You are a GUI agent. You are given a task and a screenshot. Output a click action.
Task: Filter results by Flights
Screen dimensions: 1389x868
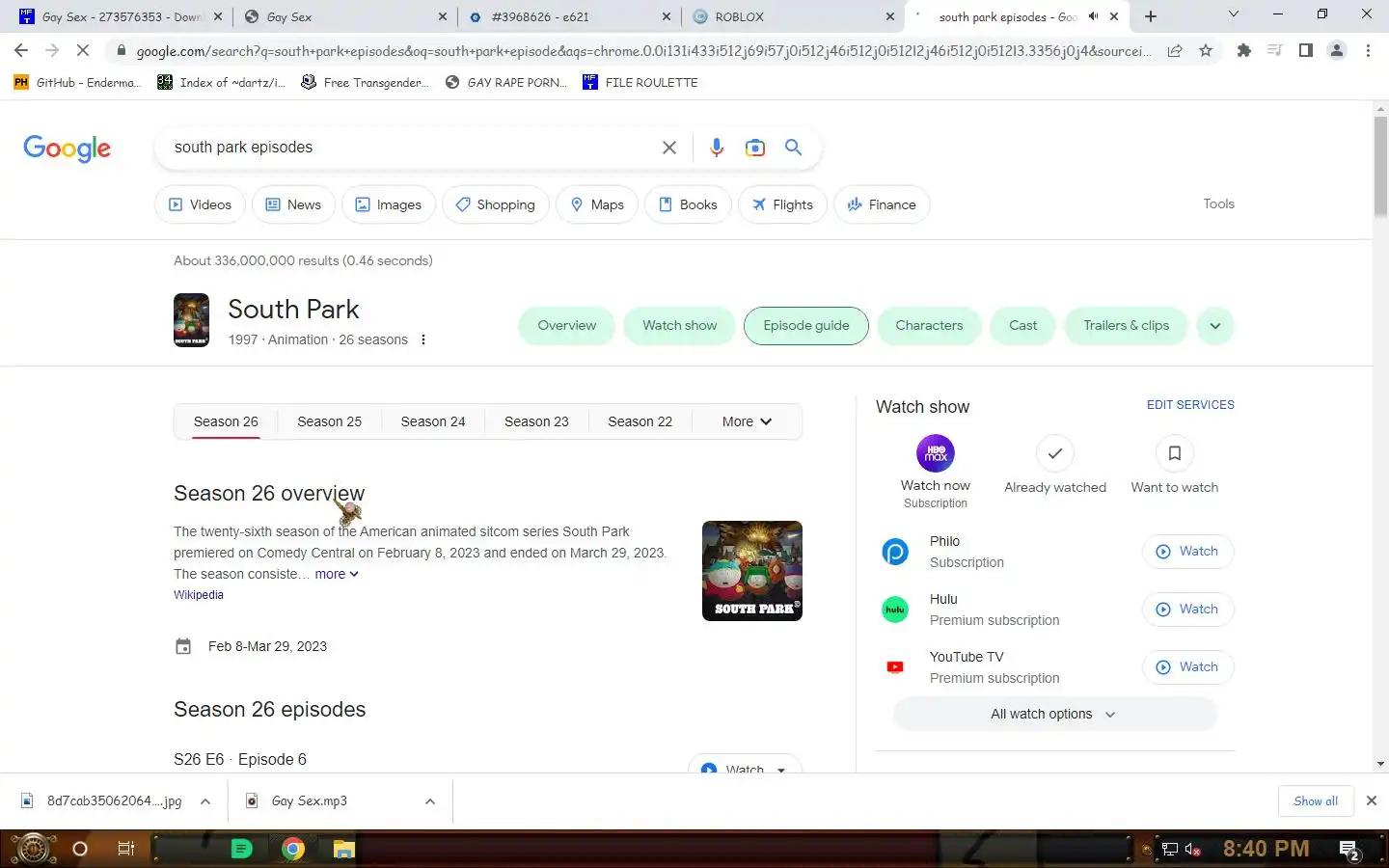[x=782, y=204]
